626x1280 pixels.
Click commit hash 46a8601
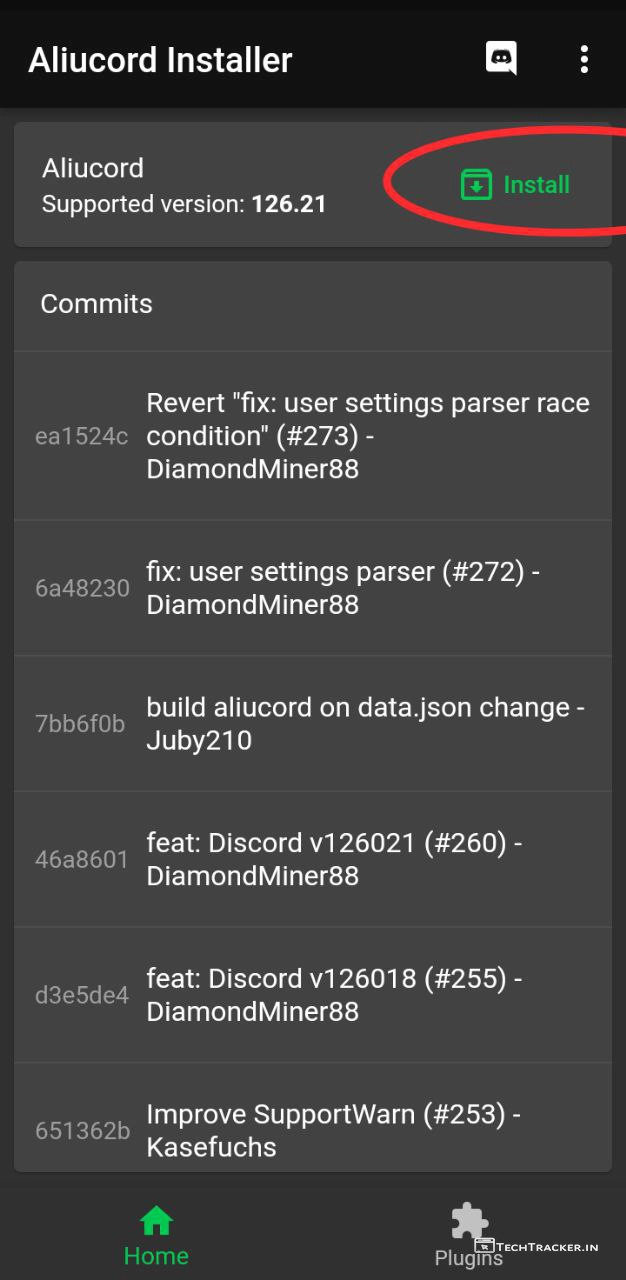click(x=81, y=860)
